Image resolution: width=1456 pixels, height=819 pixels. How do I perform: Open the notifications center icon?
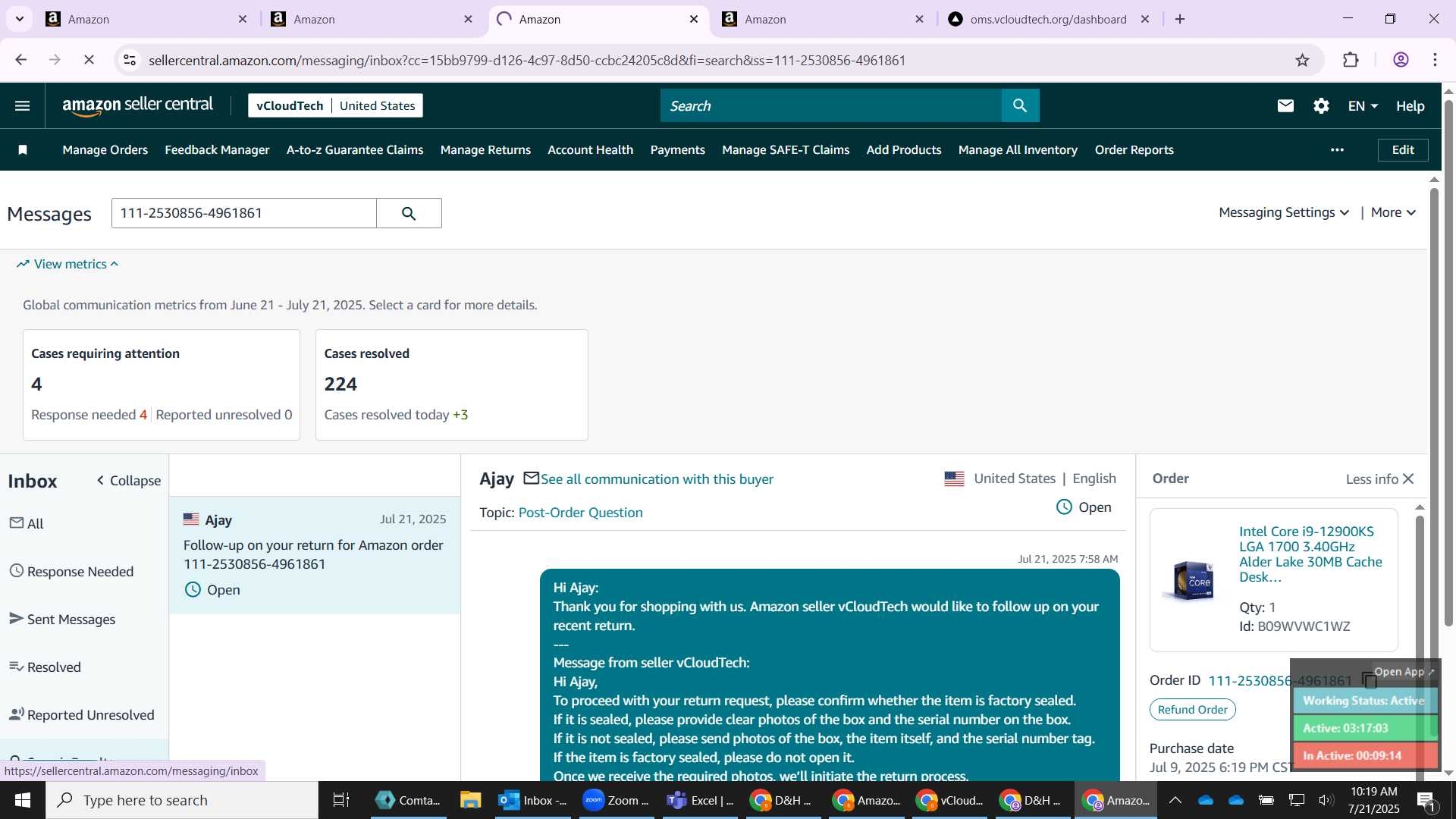click(1426, 800)
